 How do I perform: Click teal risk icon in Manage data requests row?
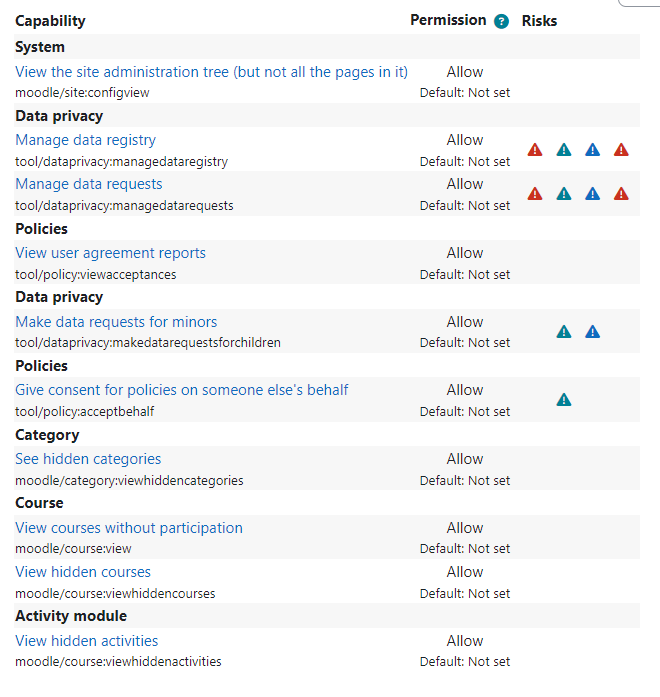coord(564,194)
